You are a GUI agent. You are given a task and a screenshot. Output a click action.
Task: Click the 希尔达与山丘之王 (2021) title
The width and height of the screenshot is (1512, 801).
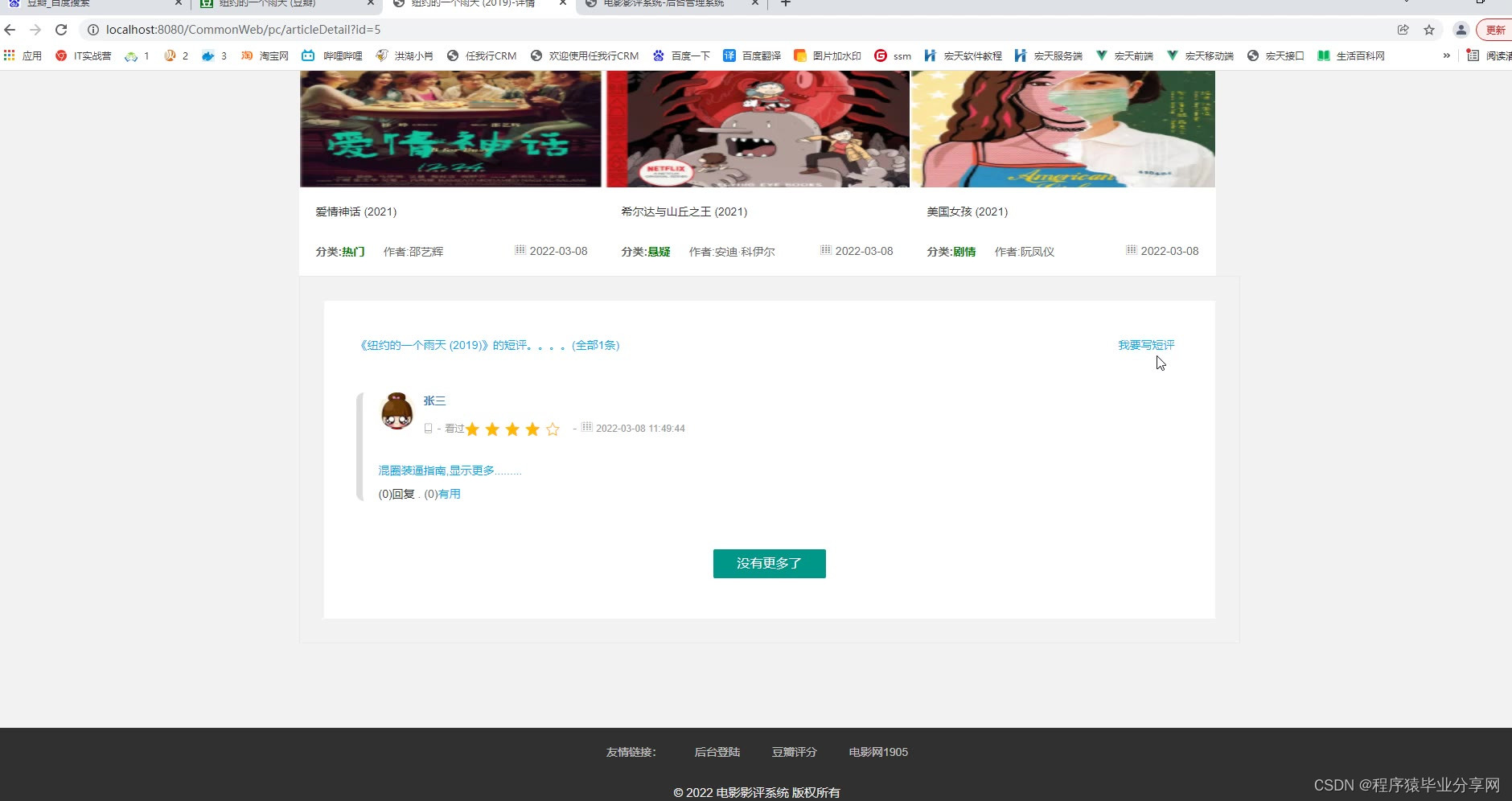point(684,212)
